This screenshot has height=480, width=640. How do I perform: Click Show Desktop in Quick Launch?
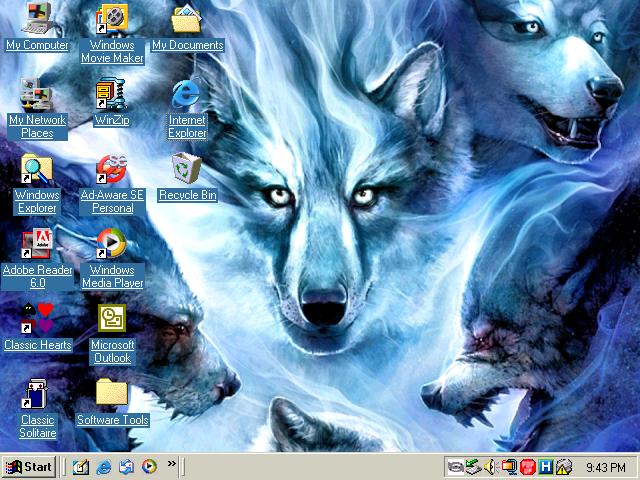[80, 467]
